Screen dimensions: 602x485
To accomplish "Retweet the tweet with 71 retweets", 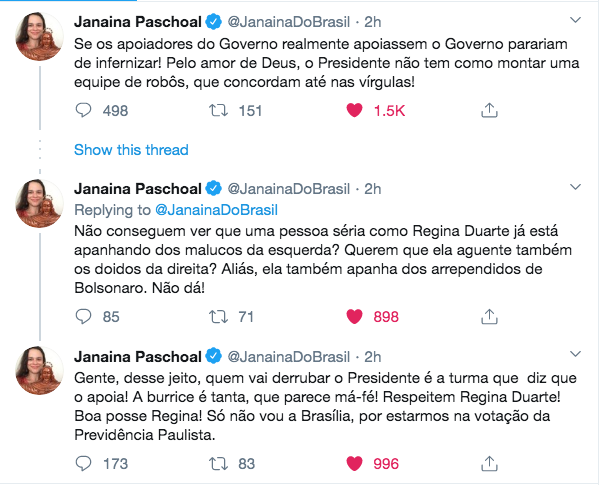I will pos(217,317).
